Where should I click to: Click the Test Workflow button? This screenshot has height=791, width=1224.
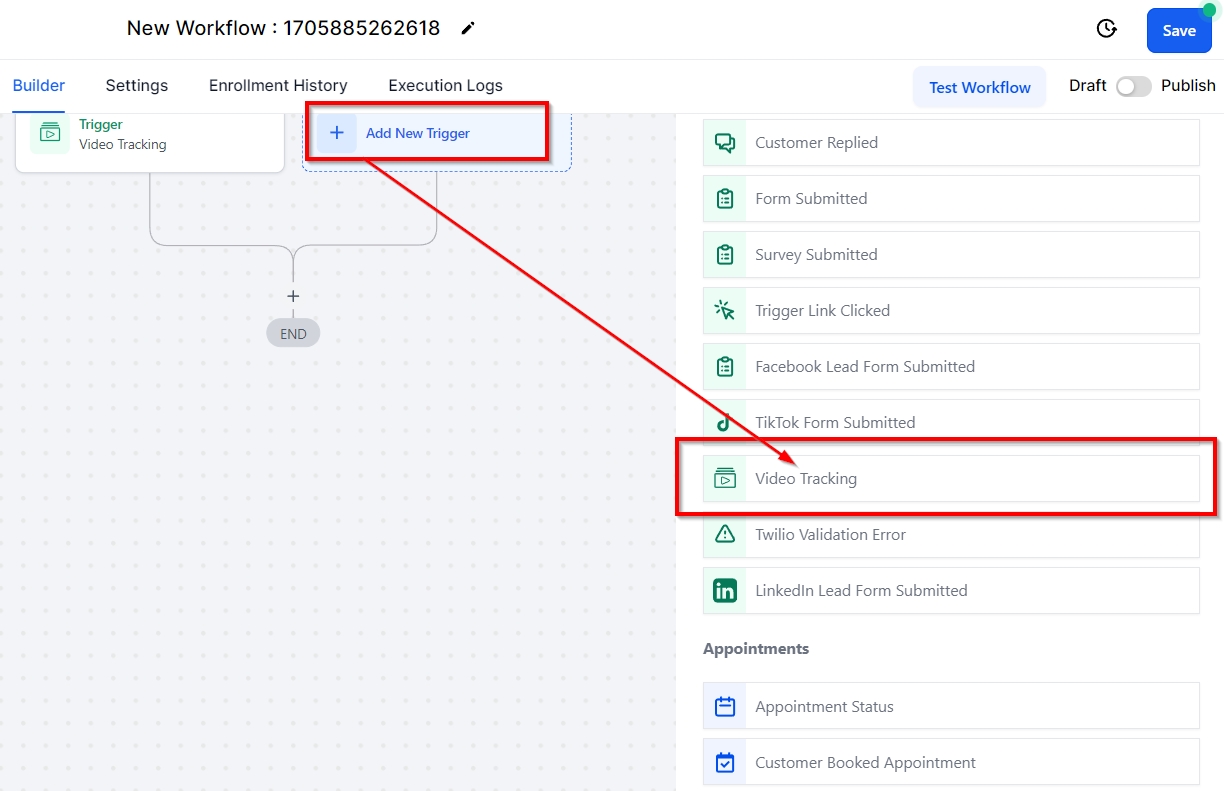click(979, 87)
